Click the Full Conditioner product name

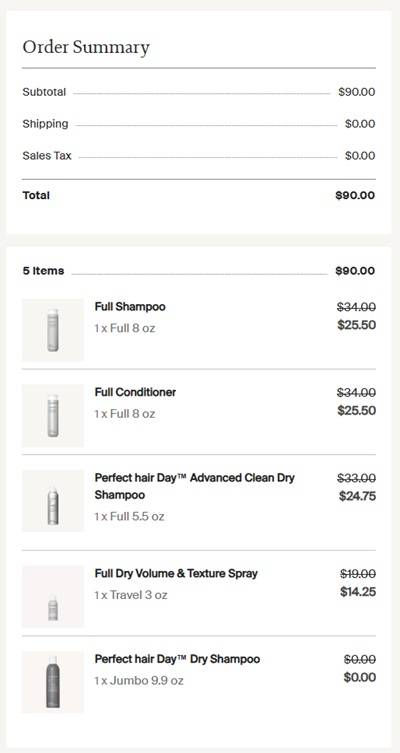coord(135,392)
